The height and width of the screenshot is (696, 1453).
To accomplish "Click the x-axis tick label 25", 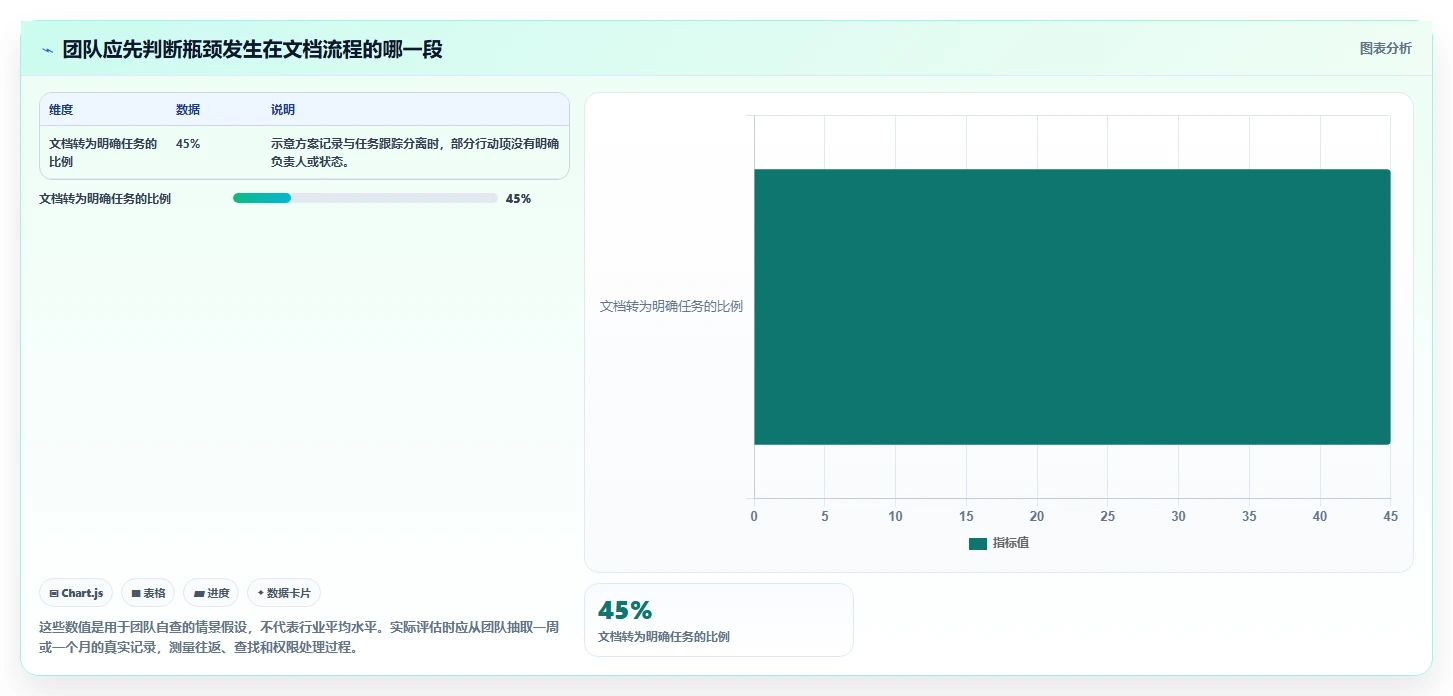I will pos(1108,516).
